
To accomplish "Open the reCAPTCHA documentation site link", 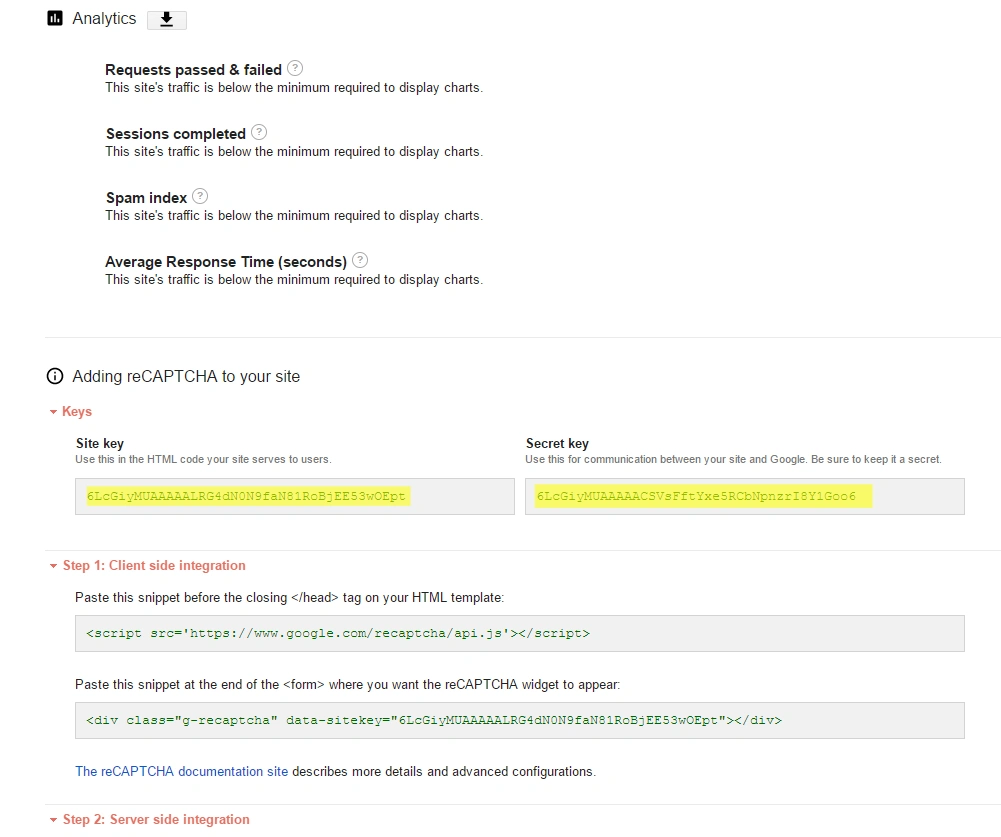I will [181, 772].
